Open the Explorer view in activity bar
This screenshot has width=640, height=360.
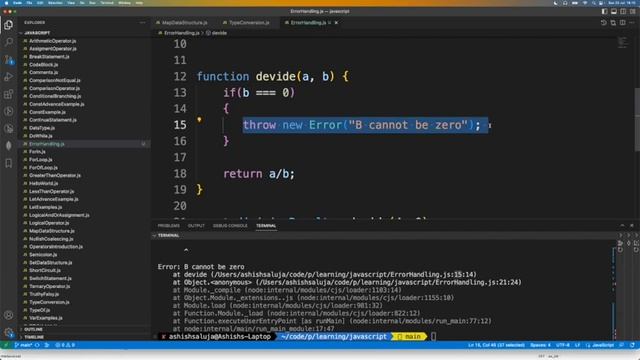pos(9,25)
